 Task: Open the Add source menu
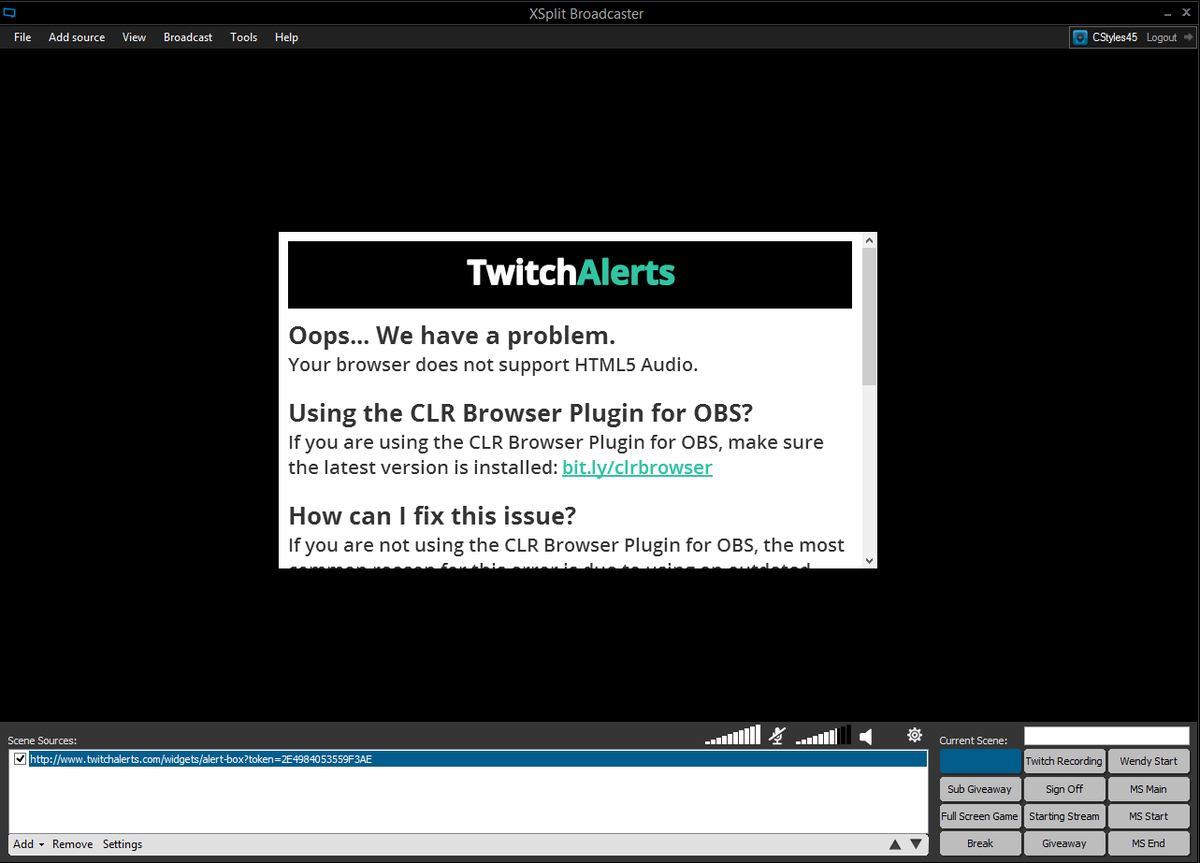coord(77,37)
